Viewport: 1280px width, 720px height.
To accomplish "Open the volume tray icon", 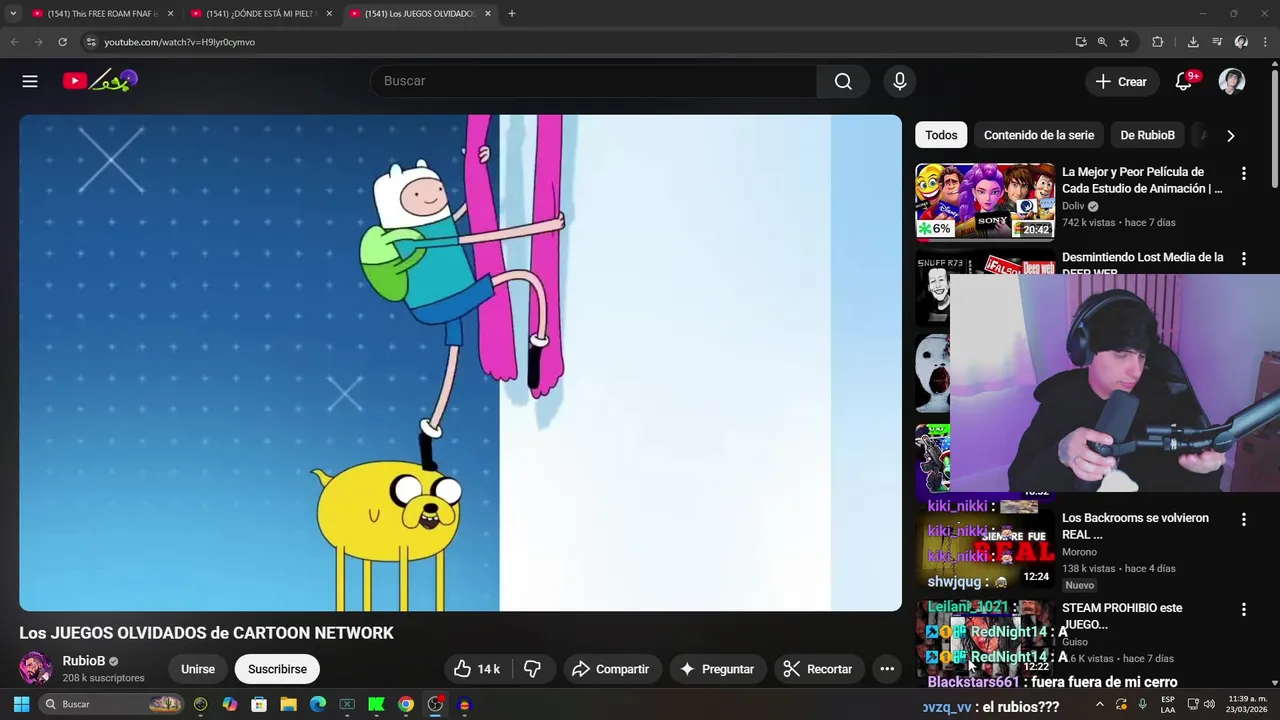I will click(1209, 704).
